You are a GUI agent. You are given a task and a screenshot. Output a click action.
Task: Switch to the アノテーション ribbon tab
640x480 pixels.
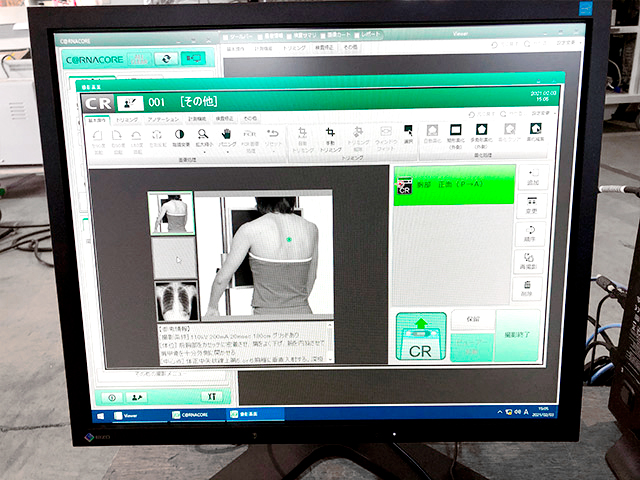[x=163, y=119]
